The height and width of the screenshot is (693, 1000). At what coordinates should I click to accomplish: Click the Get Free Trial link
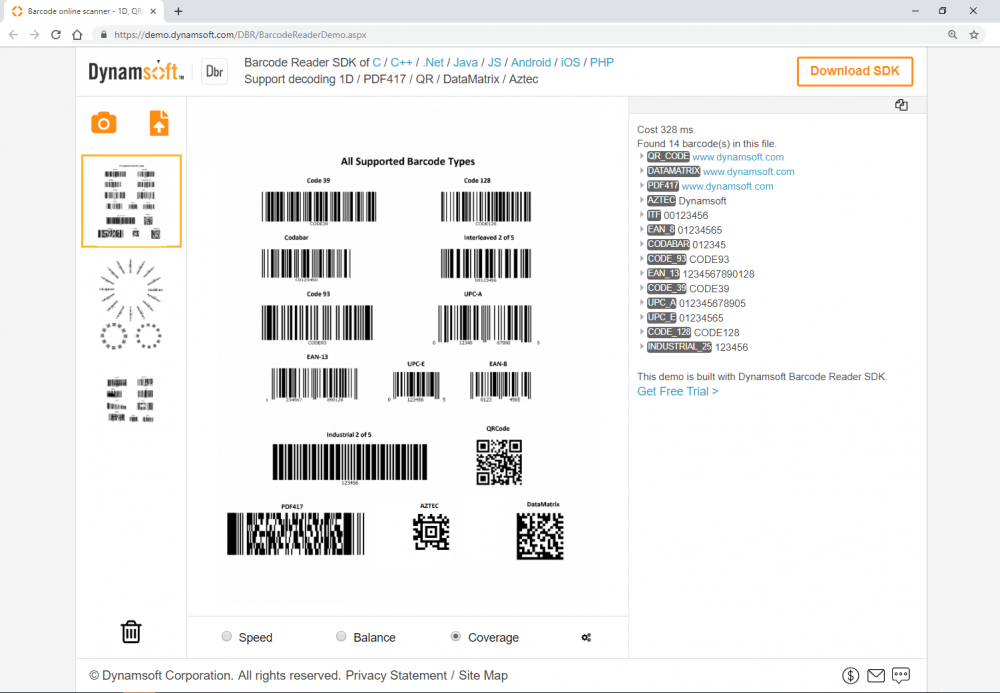click(677, 391)
